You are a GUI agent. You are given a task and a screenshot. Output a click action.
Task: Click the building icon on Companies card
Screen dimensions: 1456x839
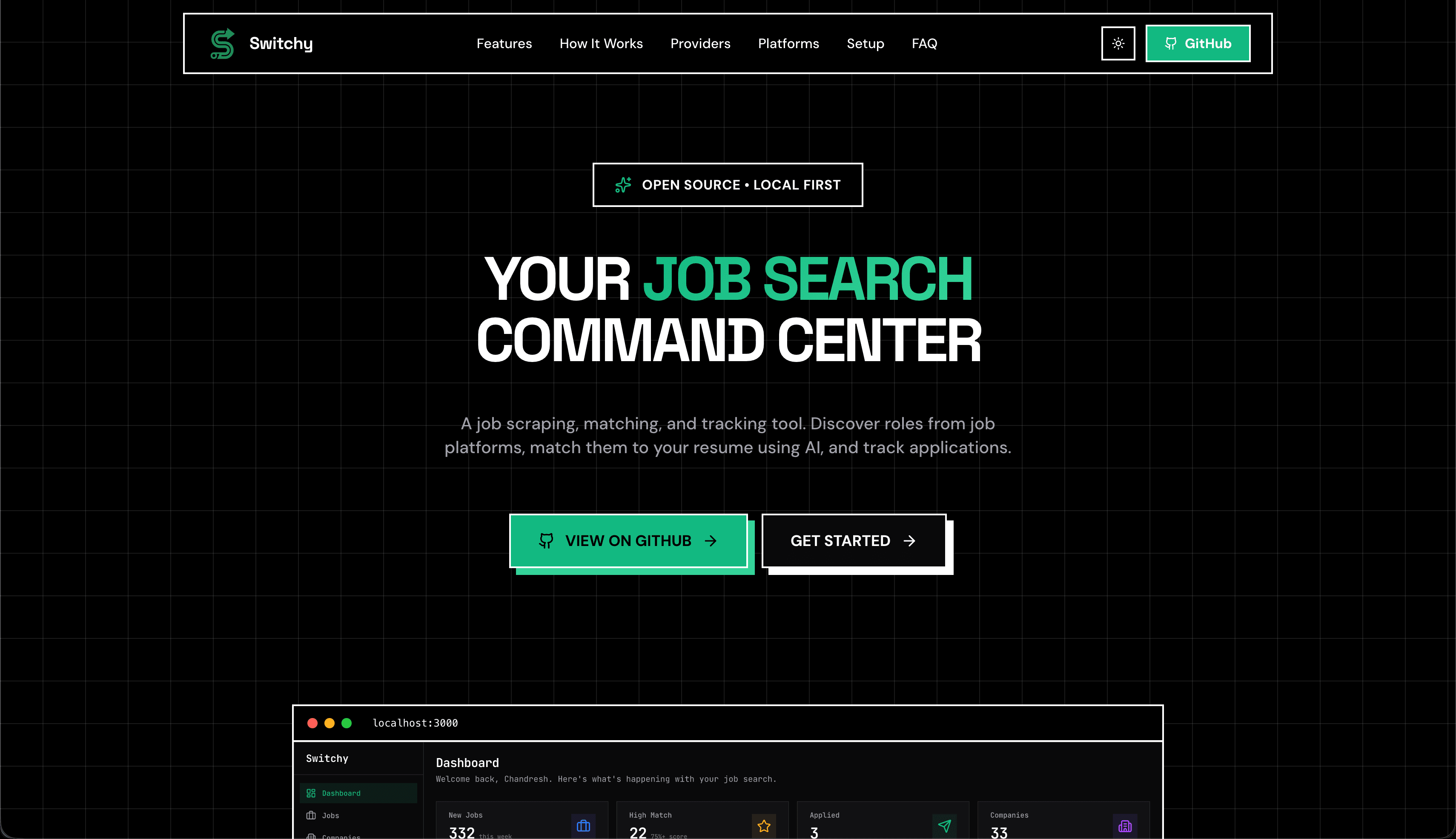point(1125,826)
